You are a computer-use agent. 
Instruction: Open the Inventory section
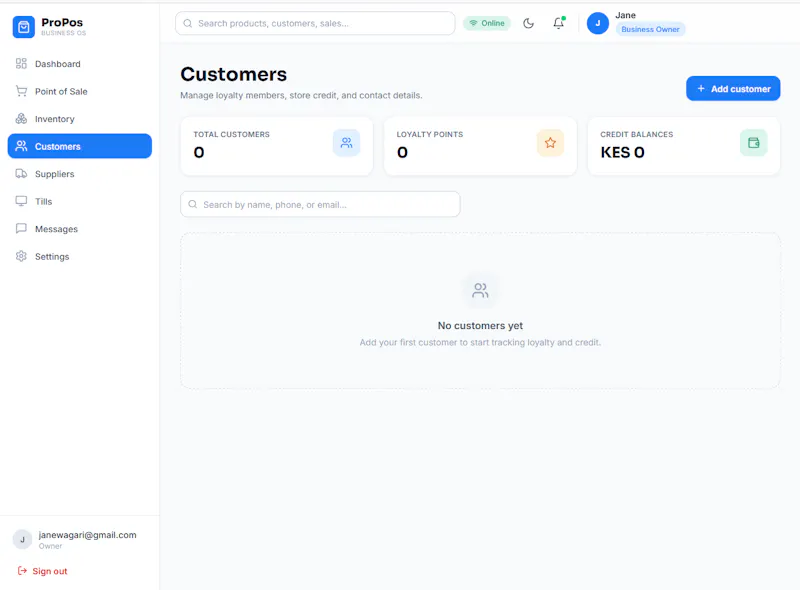(80, 119)
